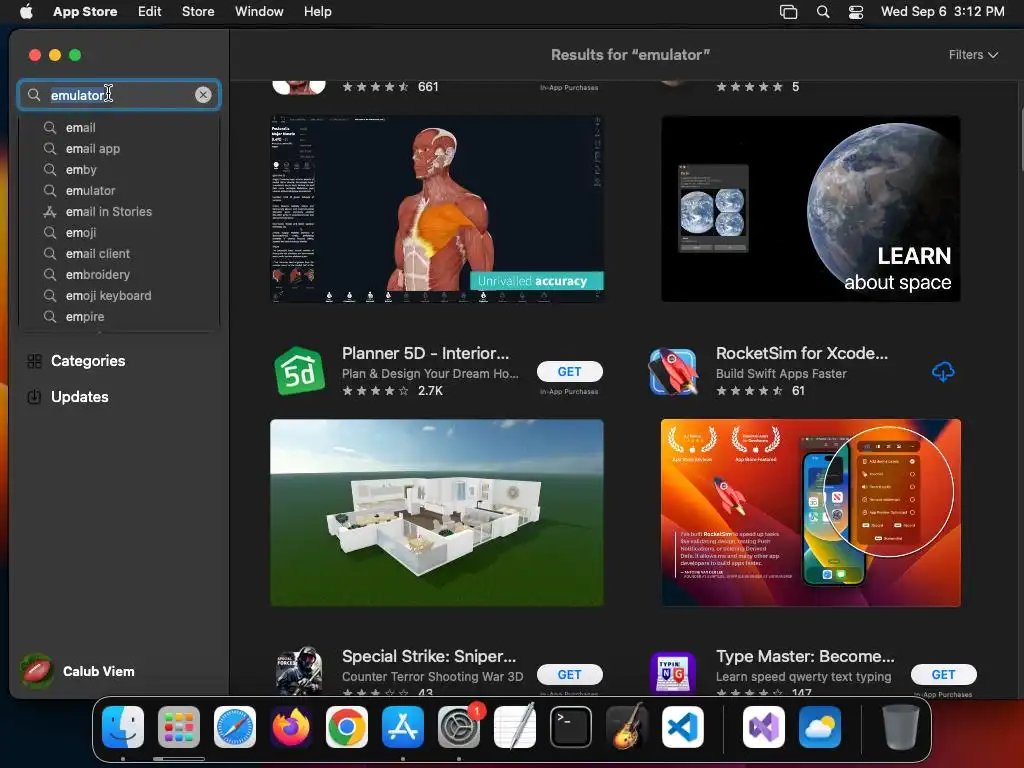This screenshot has width=1024, height=768.
Task: Open Stage Manager menu bar icon
Action: coord(788,12)
